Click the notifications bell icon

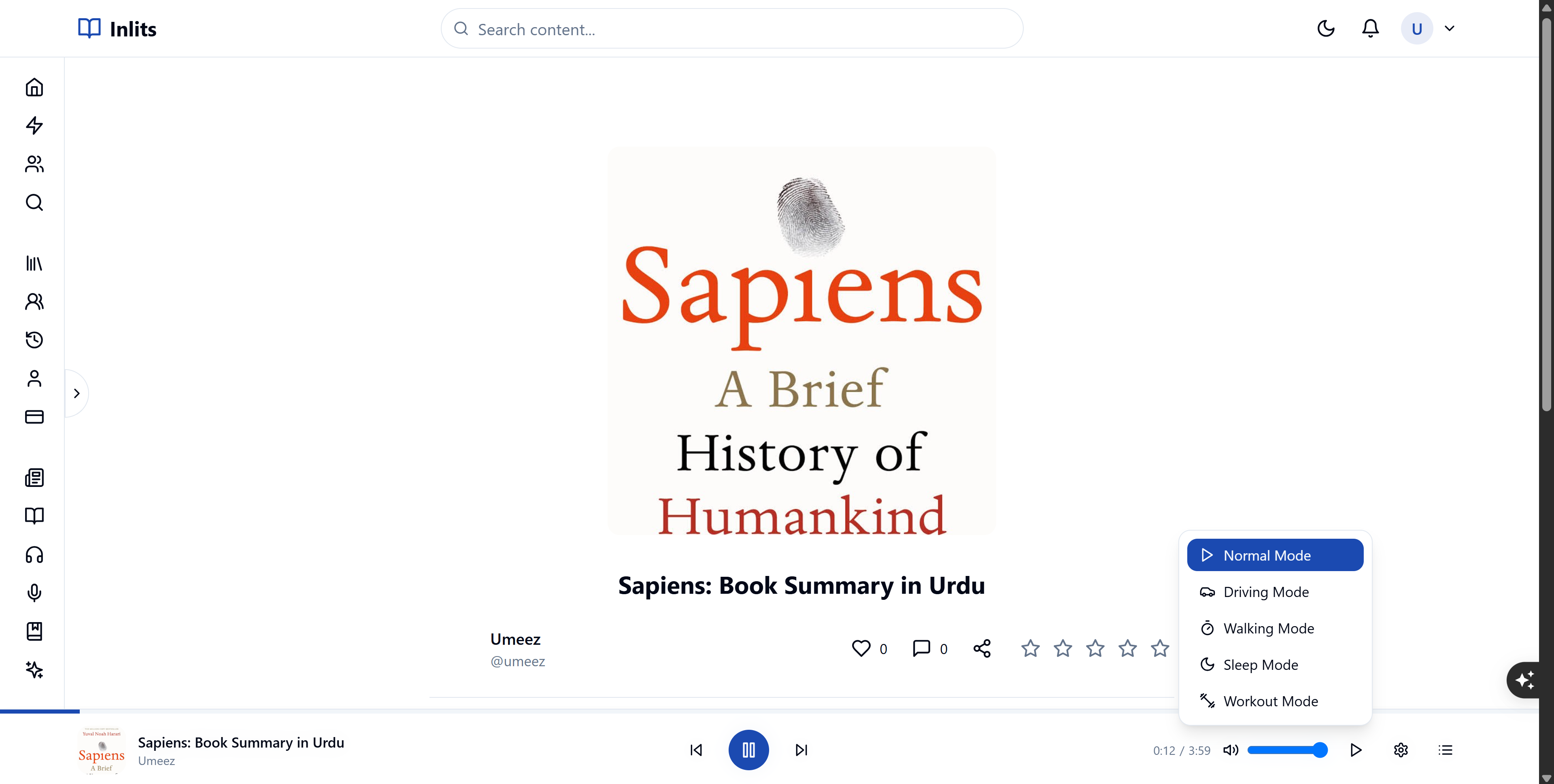1370,28
